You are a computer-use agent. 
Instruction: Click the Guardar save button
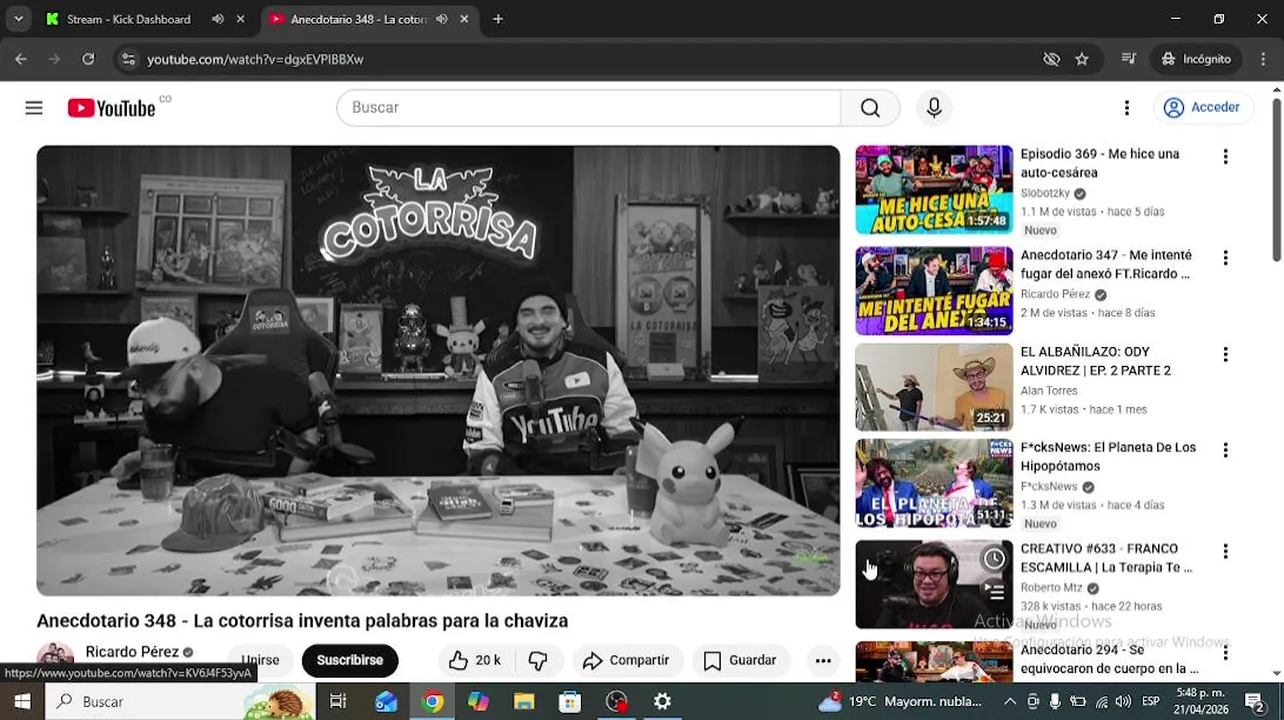pyautogui.click(x=740, y=660)
